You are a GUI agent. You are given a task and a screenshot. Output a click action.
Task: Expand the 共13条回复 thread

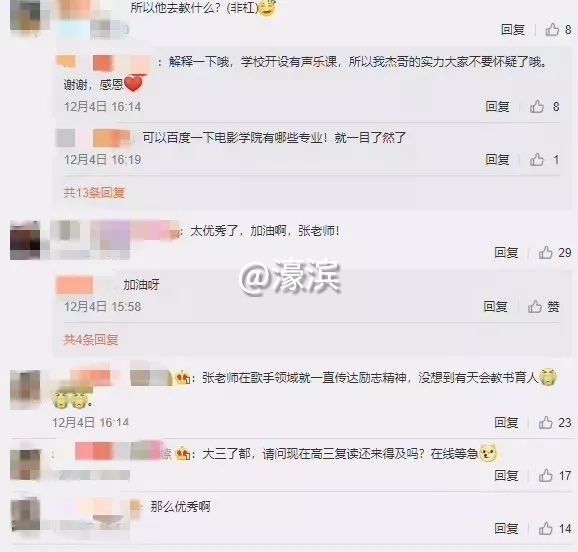[94, 192]
